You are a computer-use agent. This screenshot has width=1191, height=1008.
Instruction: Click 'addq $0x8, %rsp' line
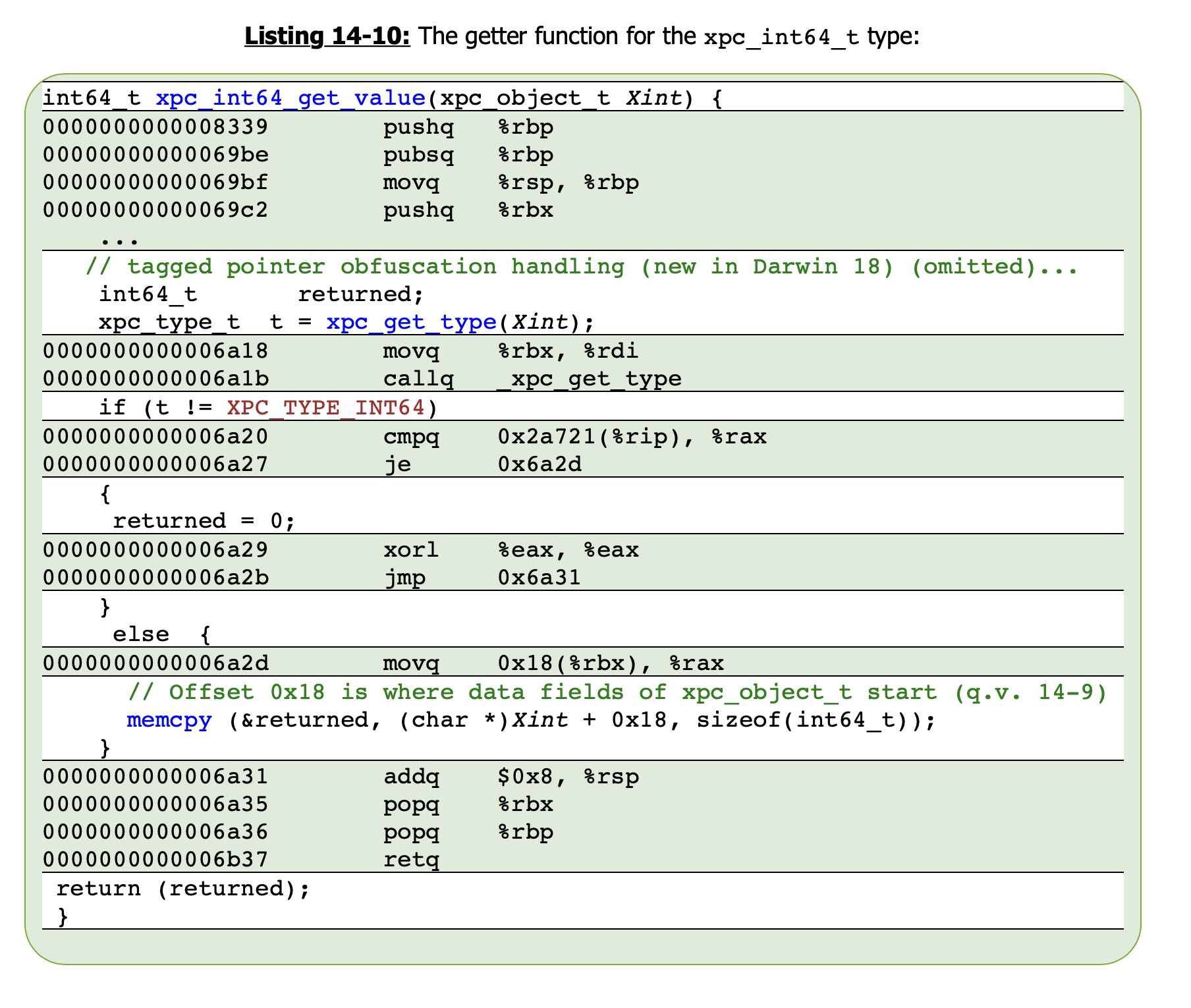[511, 777]
